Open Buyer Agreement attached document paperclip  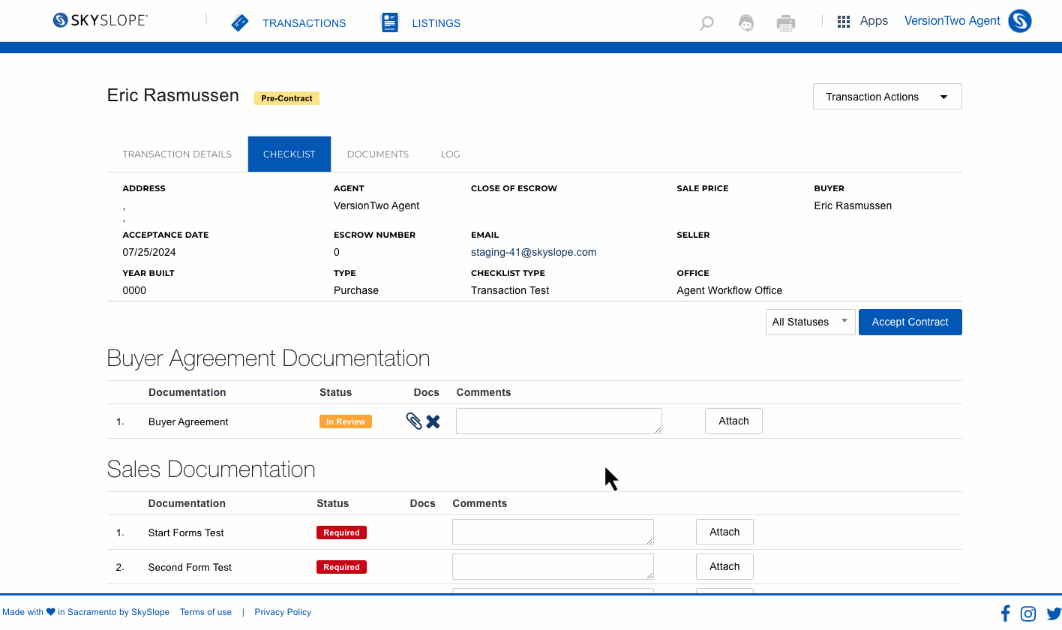tap(414, 421)
